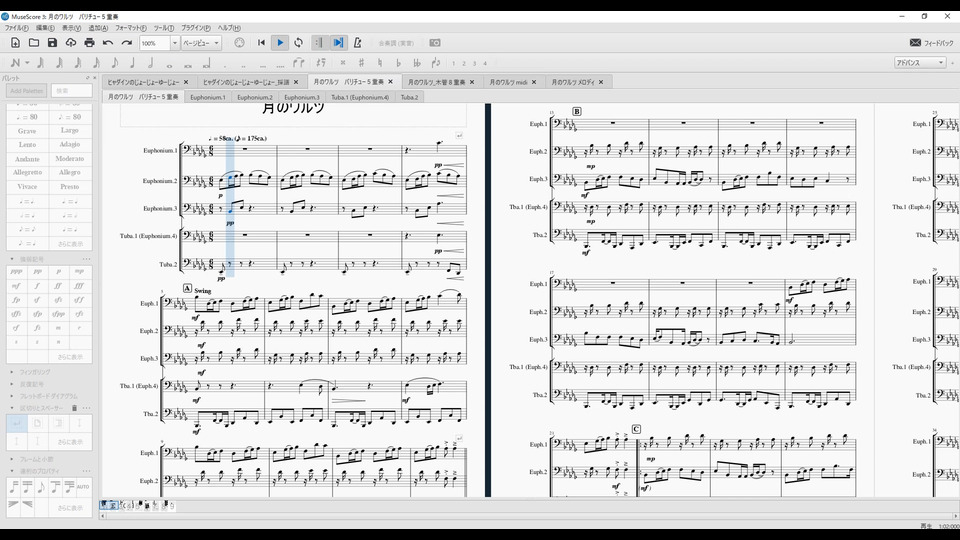The width and height of the screenshot is (960, 540).
Task: Toggle the metronome
Action: [x=358, y=43]
